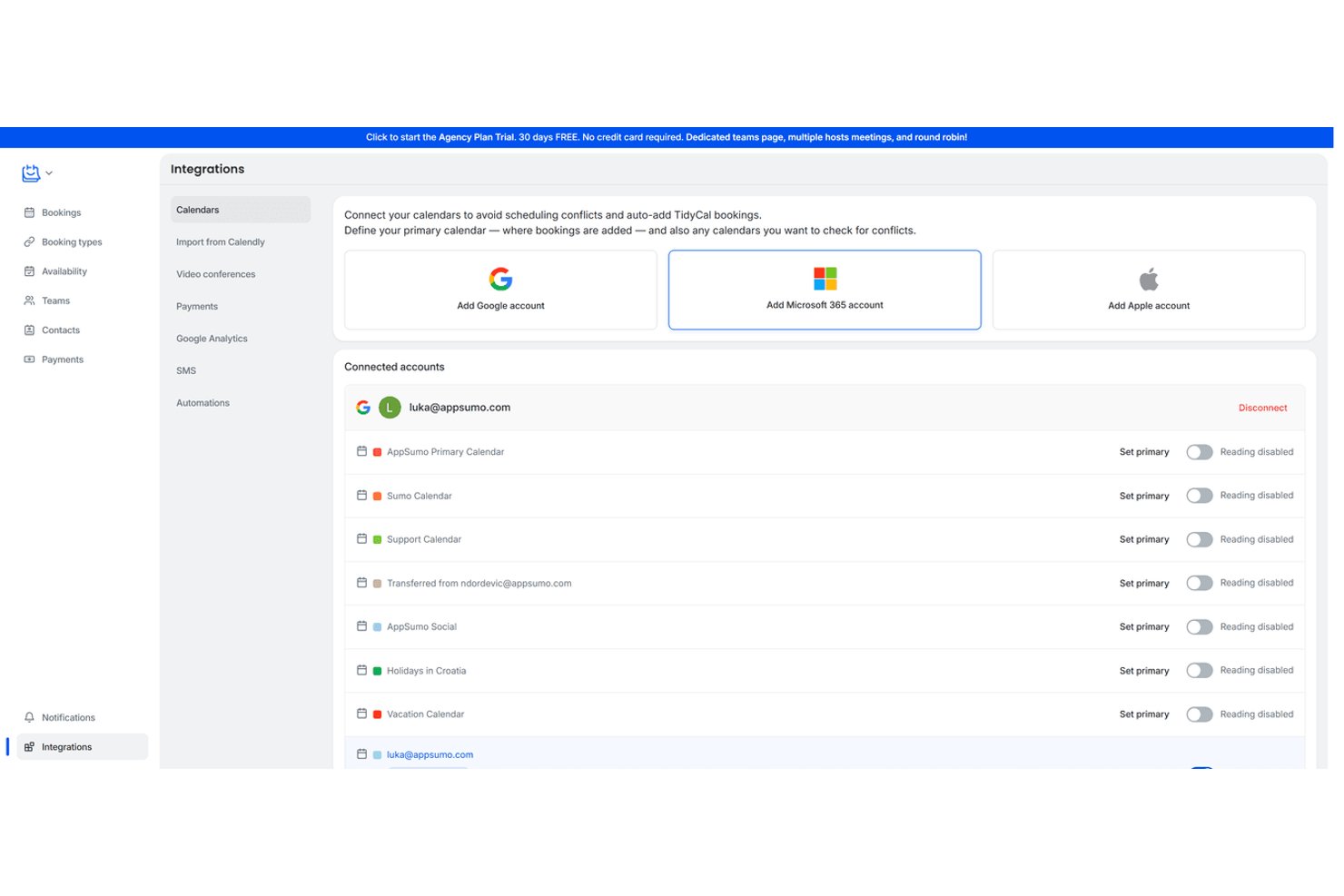
Task: Set Holidays in Croatia as primary
Action: 1144,671
